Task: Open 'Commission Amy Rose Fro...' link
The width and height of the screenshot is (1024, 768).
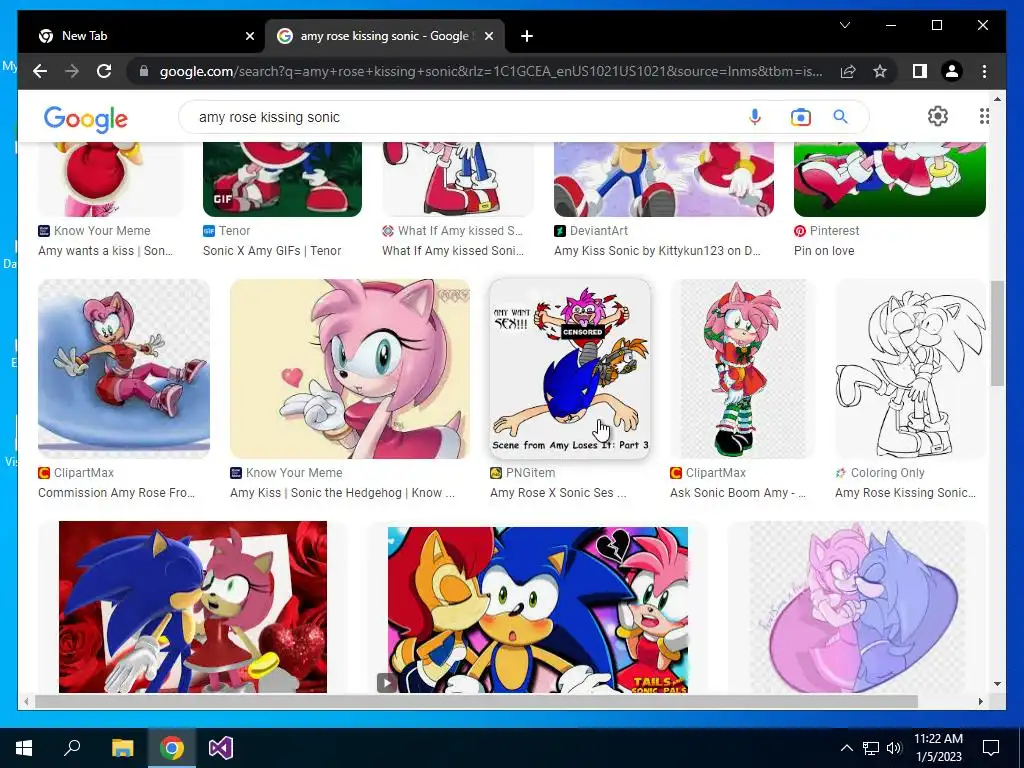Action: pos(117,493)
